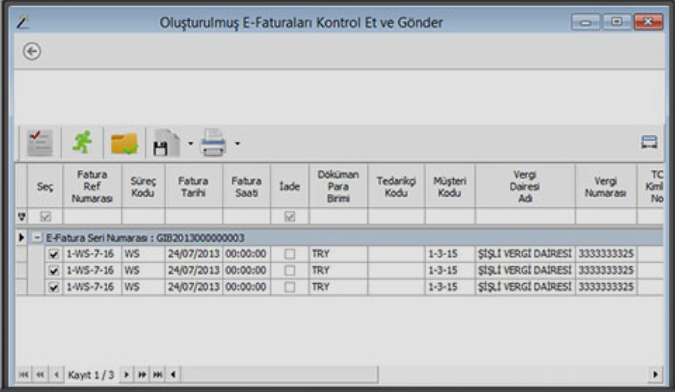Viewport: 675px width, 392px height.
Task: Click the app icon in title bar
Action: (23, 22)
